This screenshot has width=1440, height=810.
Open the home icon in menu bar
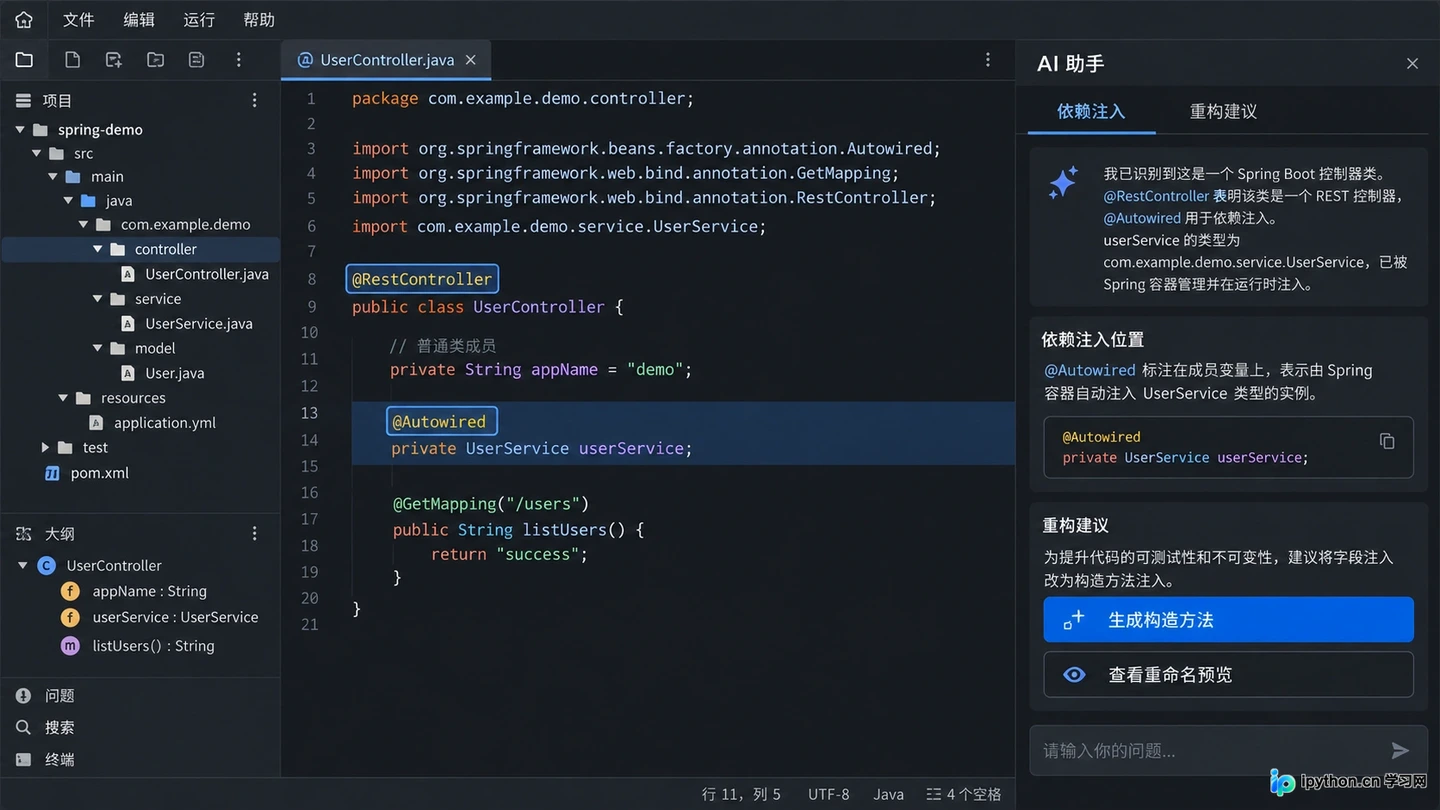24,20
